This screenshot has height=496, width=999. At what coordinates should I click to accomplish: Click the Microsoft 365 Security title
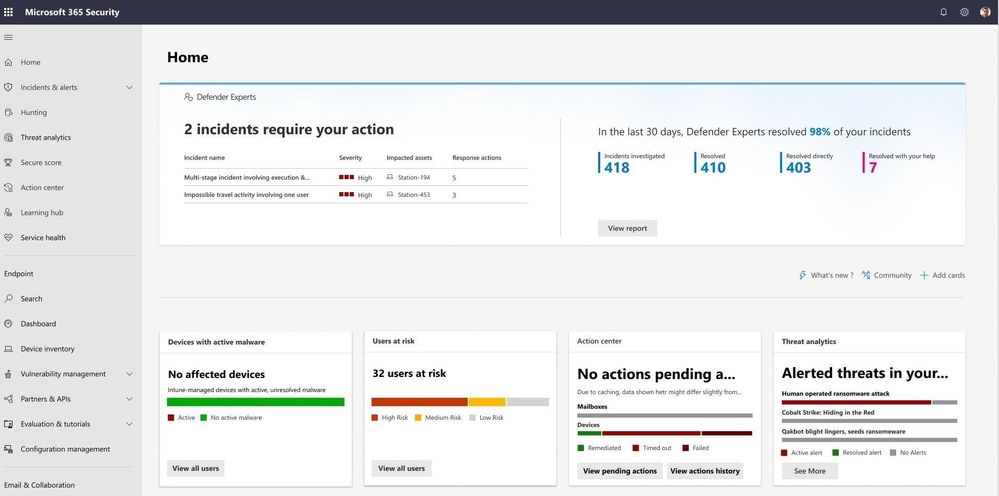pyautogui.click(x=72, y=12)
